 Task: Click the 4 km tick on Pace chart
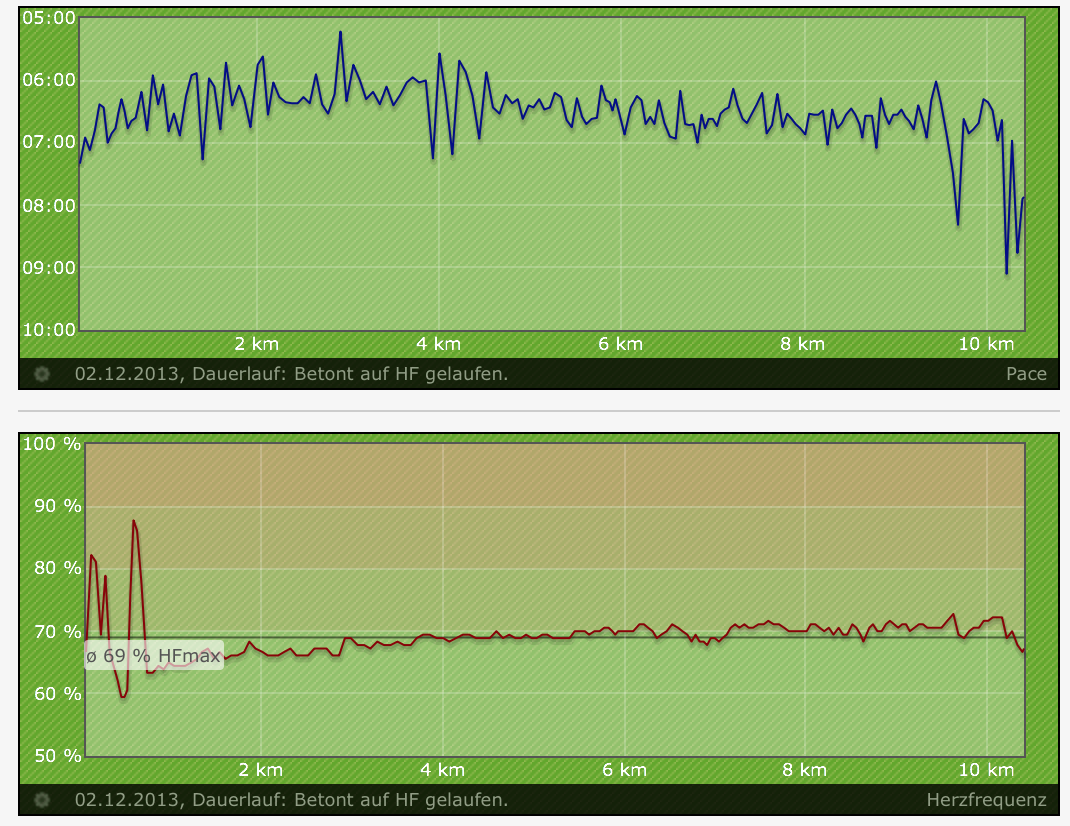pyautogui.click(x=439, y=344)
